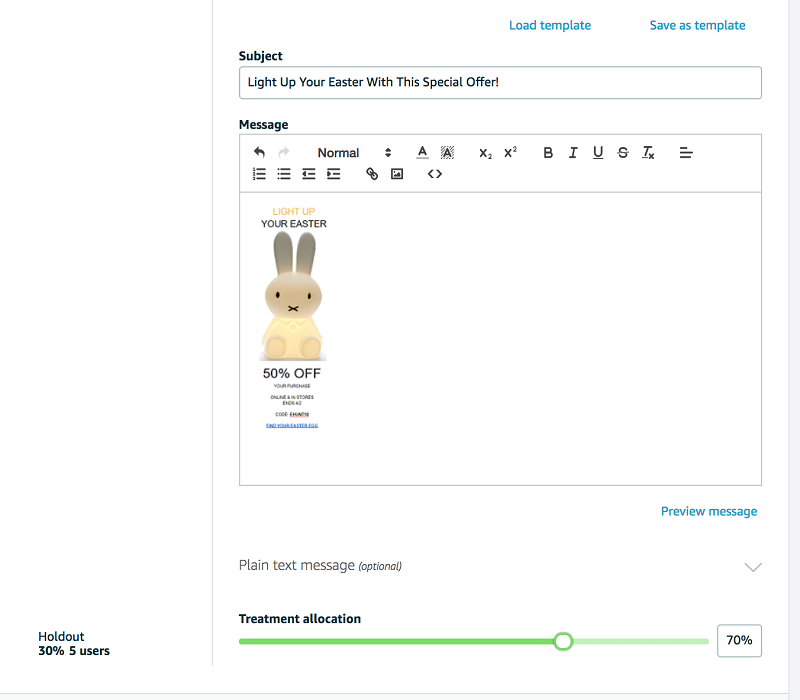Image resolution: width=800 pixels, height=700 pixels.
Task: Choose the font color tool
Action: pyautogui.click(x=422, y=152)
